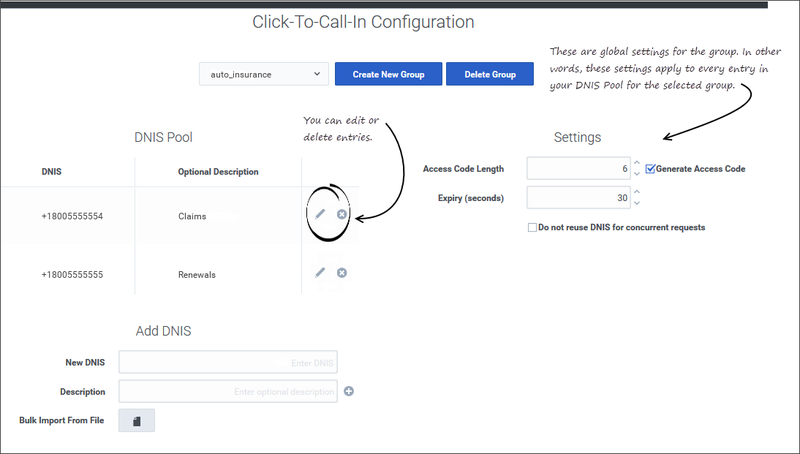Focus the Access Code Length field
The height and width of the screenshot is (454, 800).
(577, 169)
